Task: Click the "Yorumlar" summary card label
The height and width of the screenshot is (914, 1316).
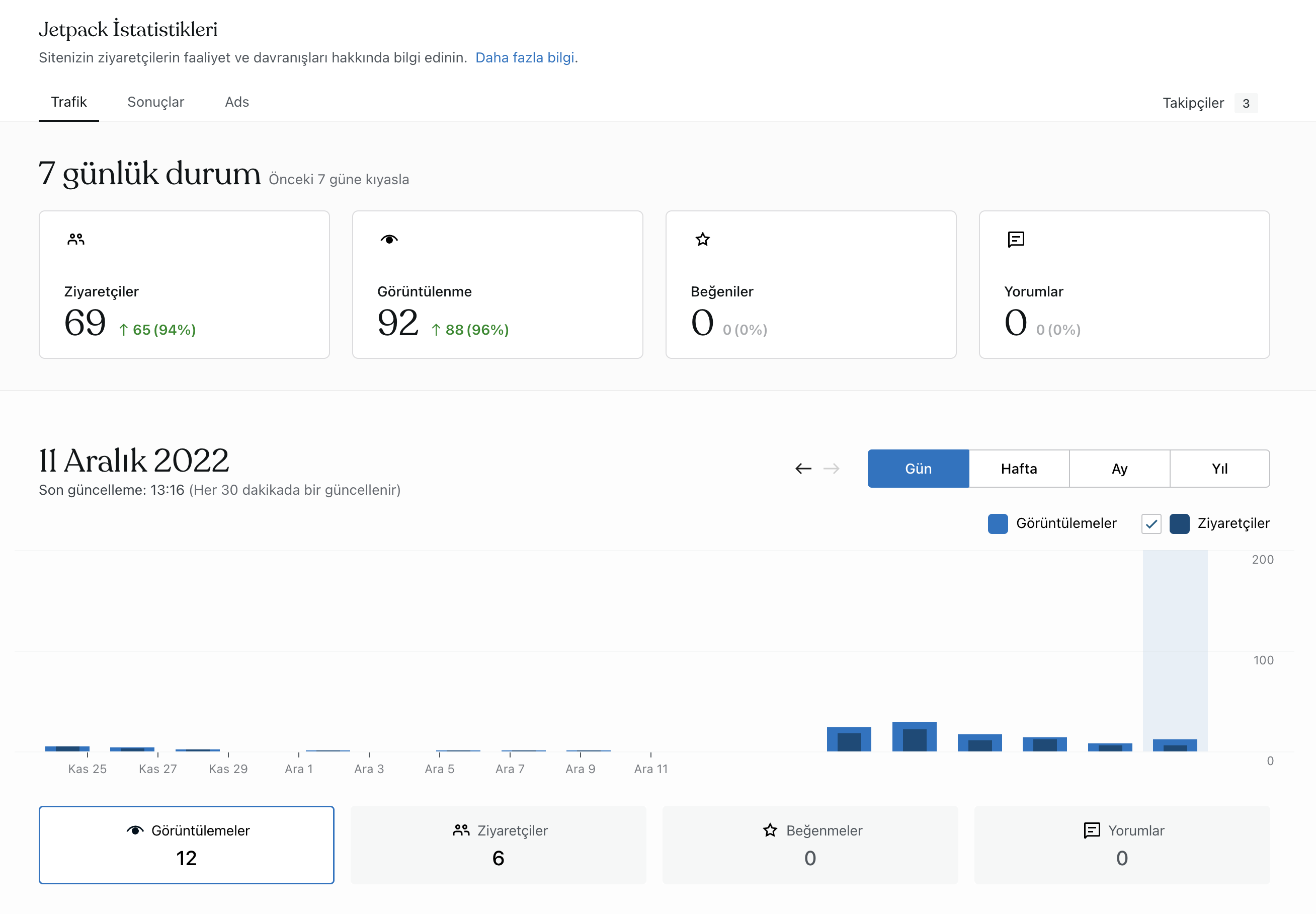Action: [1034, 291]
